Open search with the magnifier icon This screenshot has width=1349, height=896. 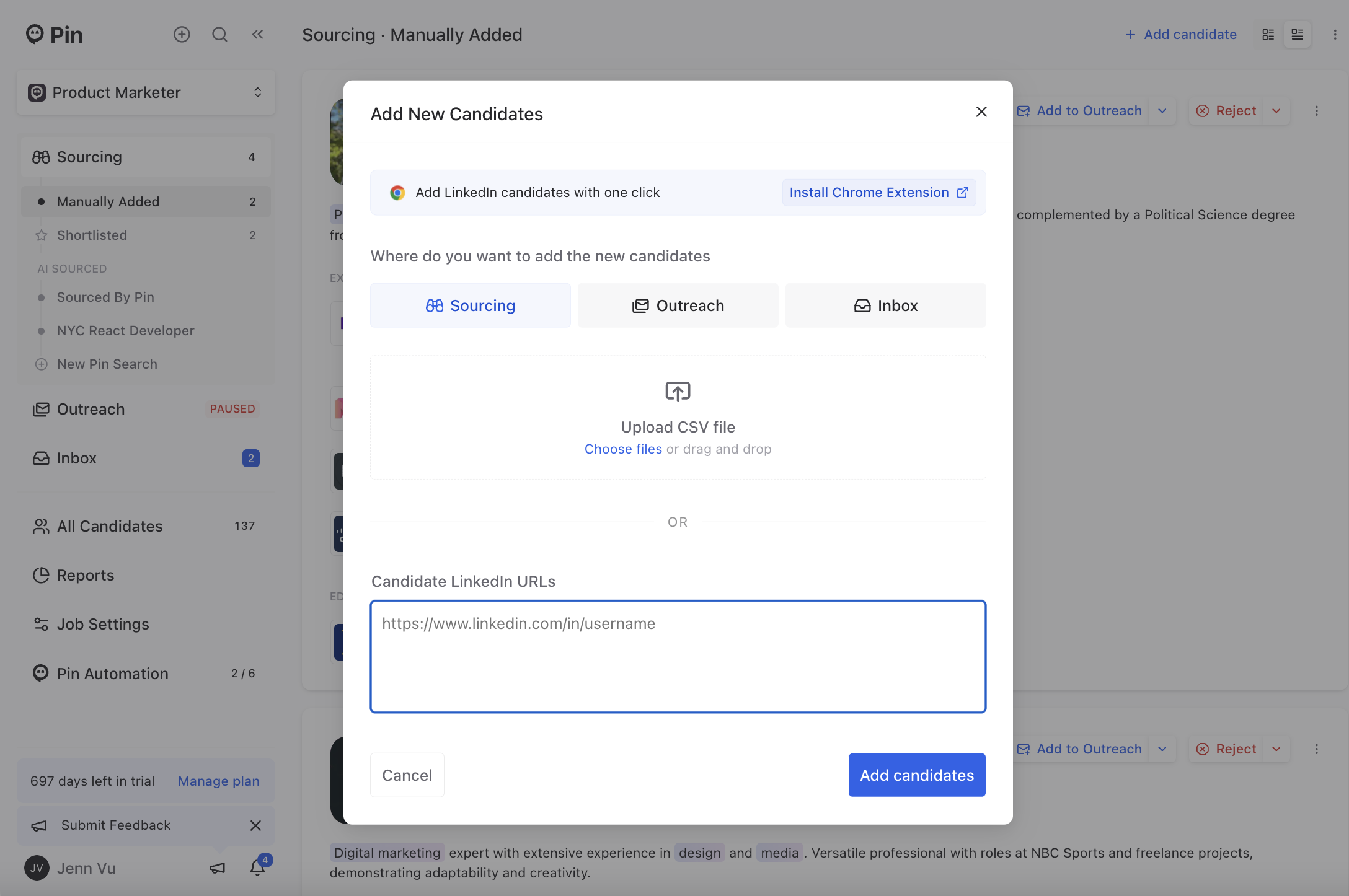[x=219, y=35]
